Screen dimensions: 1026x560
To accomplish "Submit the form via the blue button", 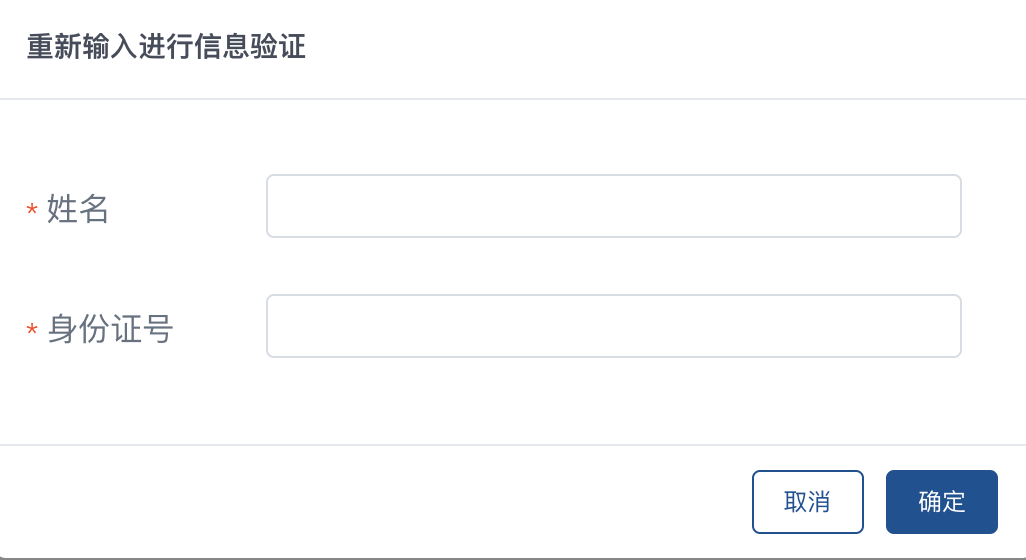I will [x=941, y=502].
